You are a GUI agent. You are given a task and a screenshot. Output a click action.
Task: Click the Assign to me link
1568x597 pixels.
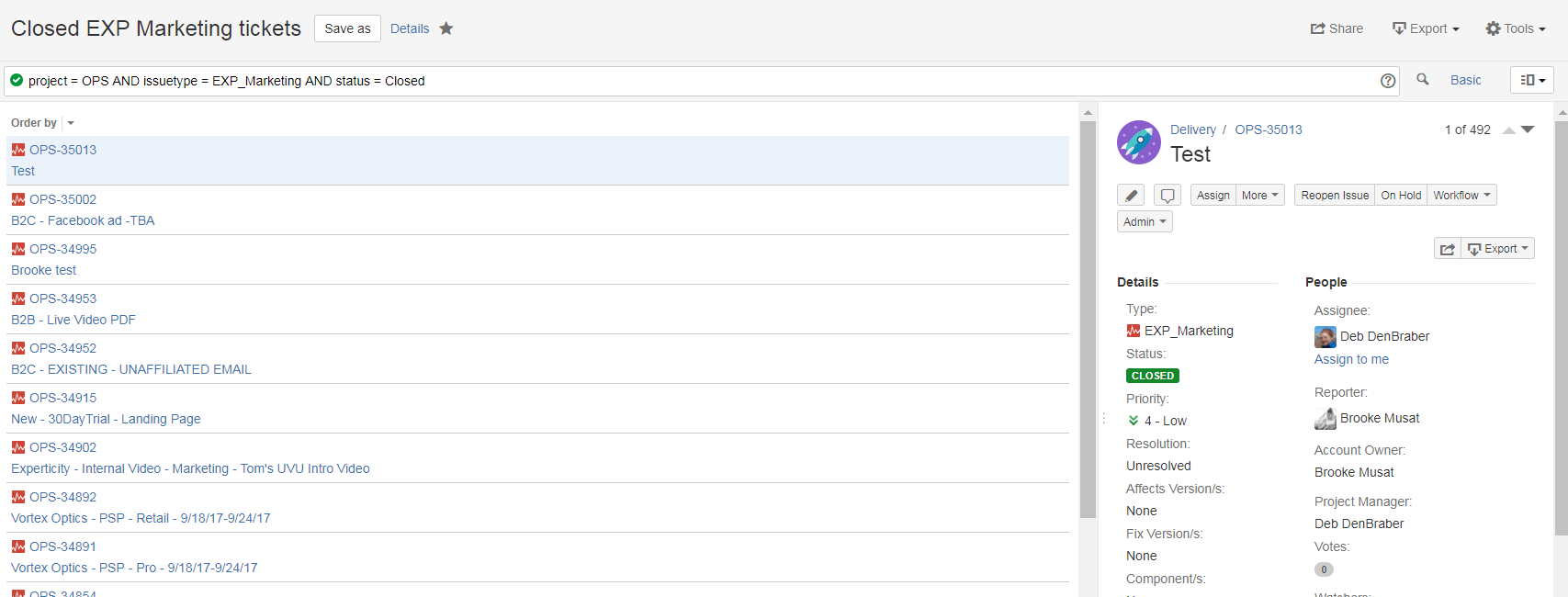tap(1351, 359)
